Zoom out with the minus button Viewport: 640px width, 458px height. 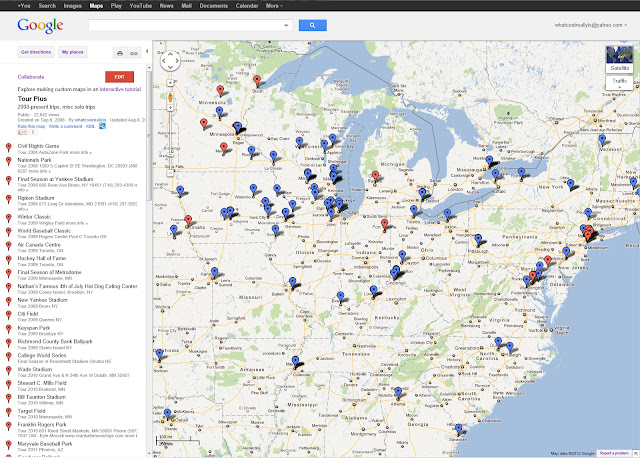(x=170, y=173)
